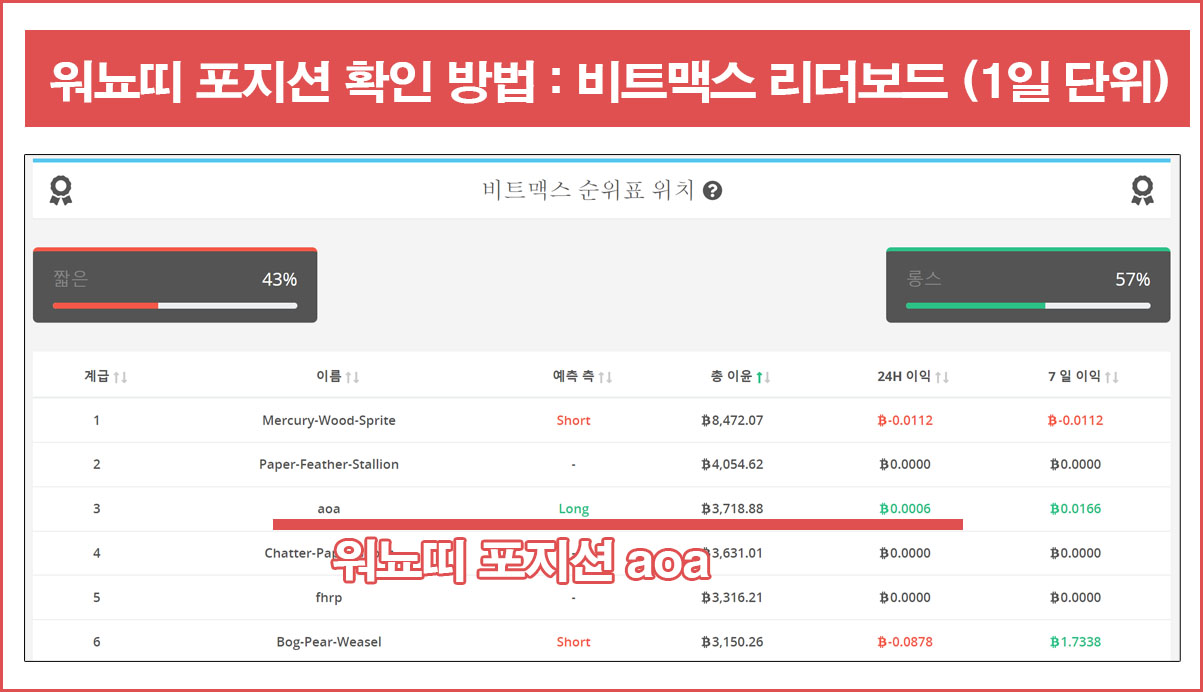Click rank 6 cell
Viewport: 1203px width, 692px height.
(x=97, y=642)
